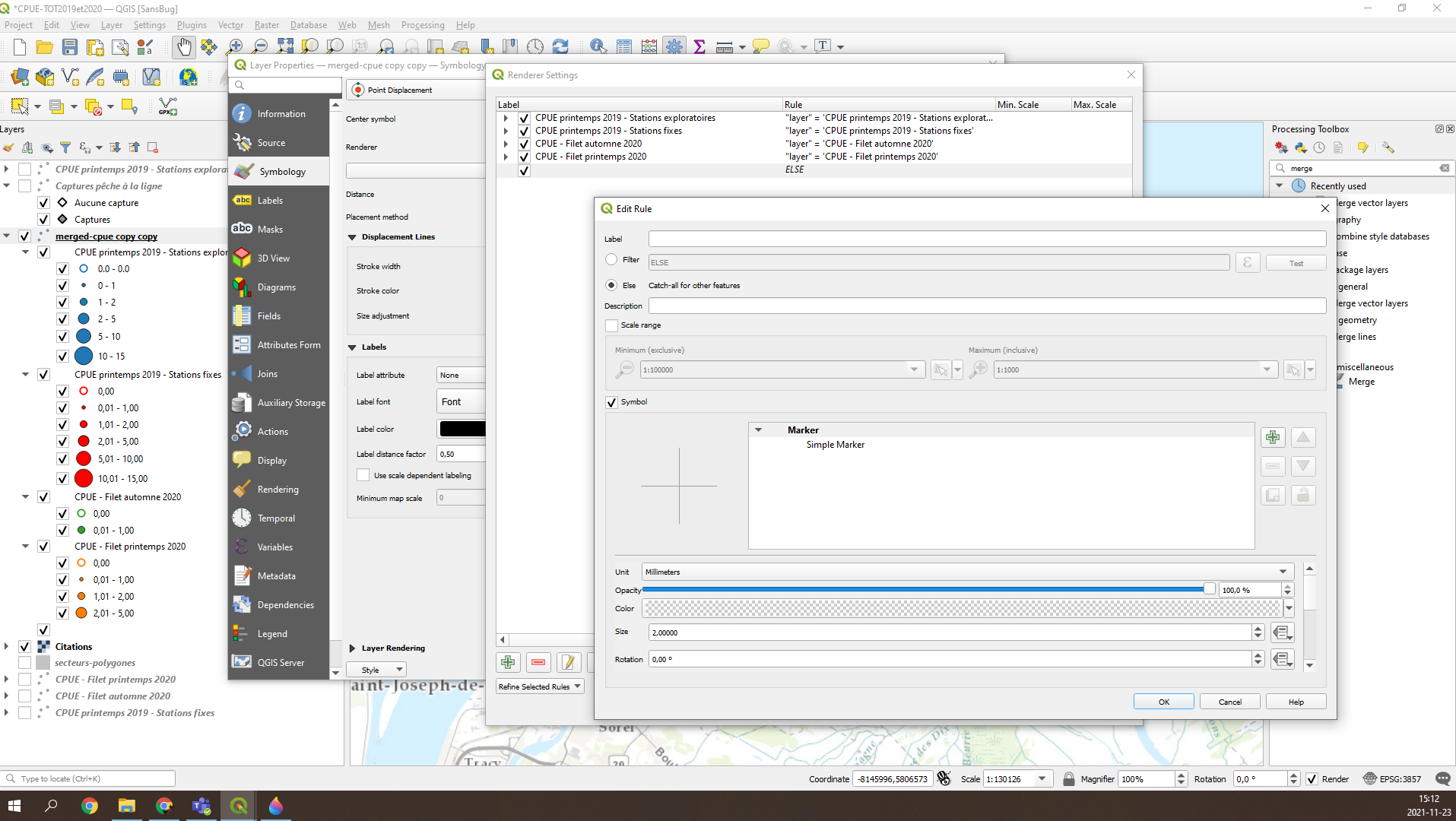The height and width of the screenshot is (821, 1456).
Task: Open the Vector menu
Action: coord(230,25)
